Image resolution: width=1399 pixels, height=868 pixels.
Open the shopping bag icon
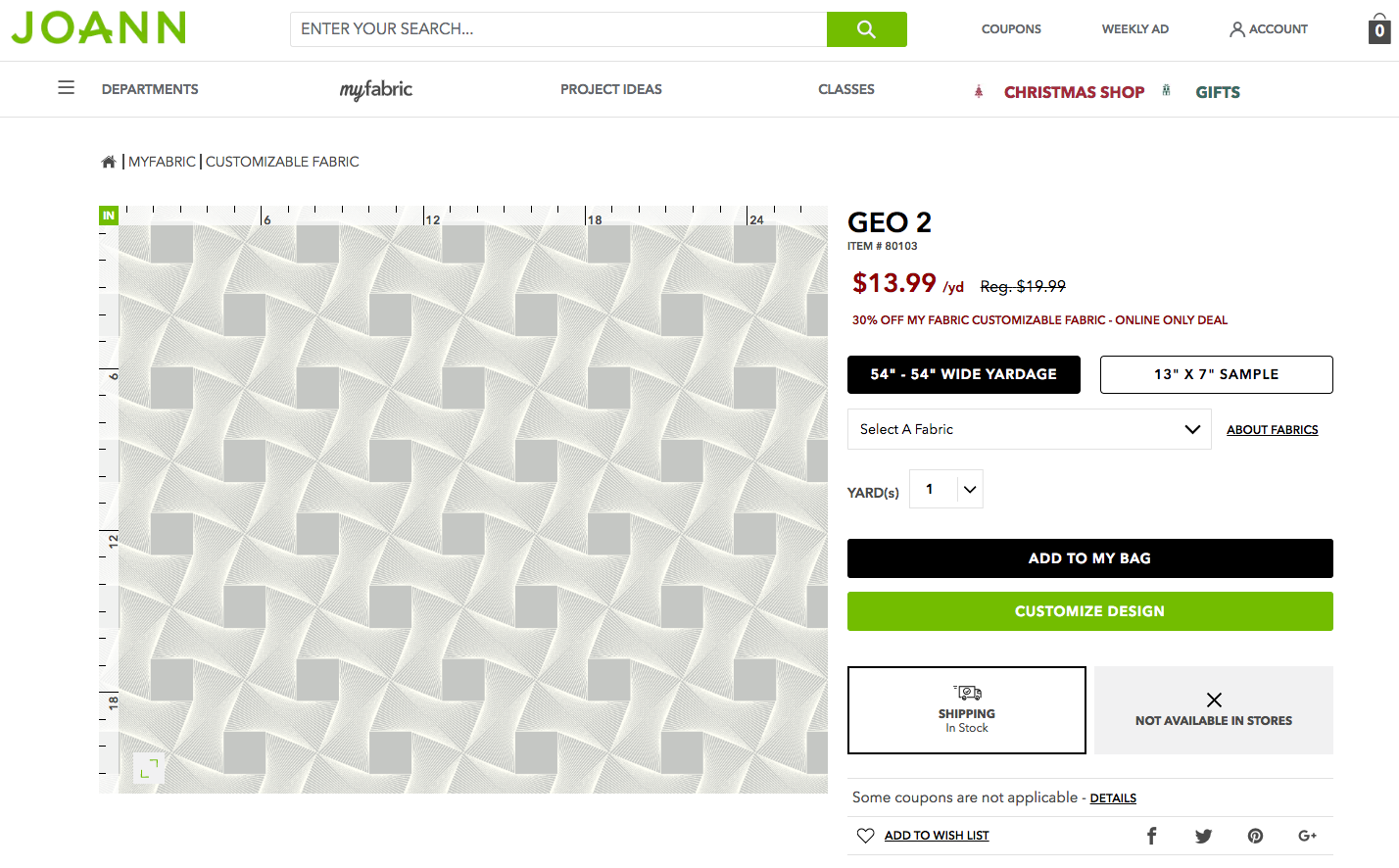1379,29
